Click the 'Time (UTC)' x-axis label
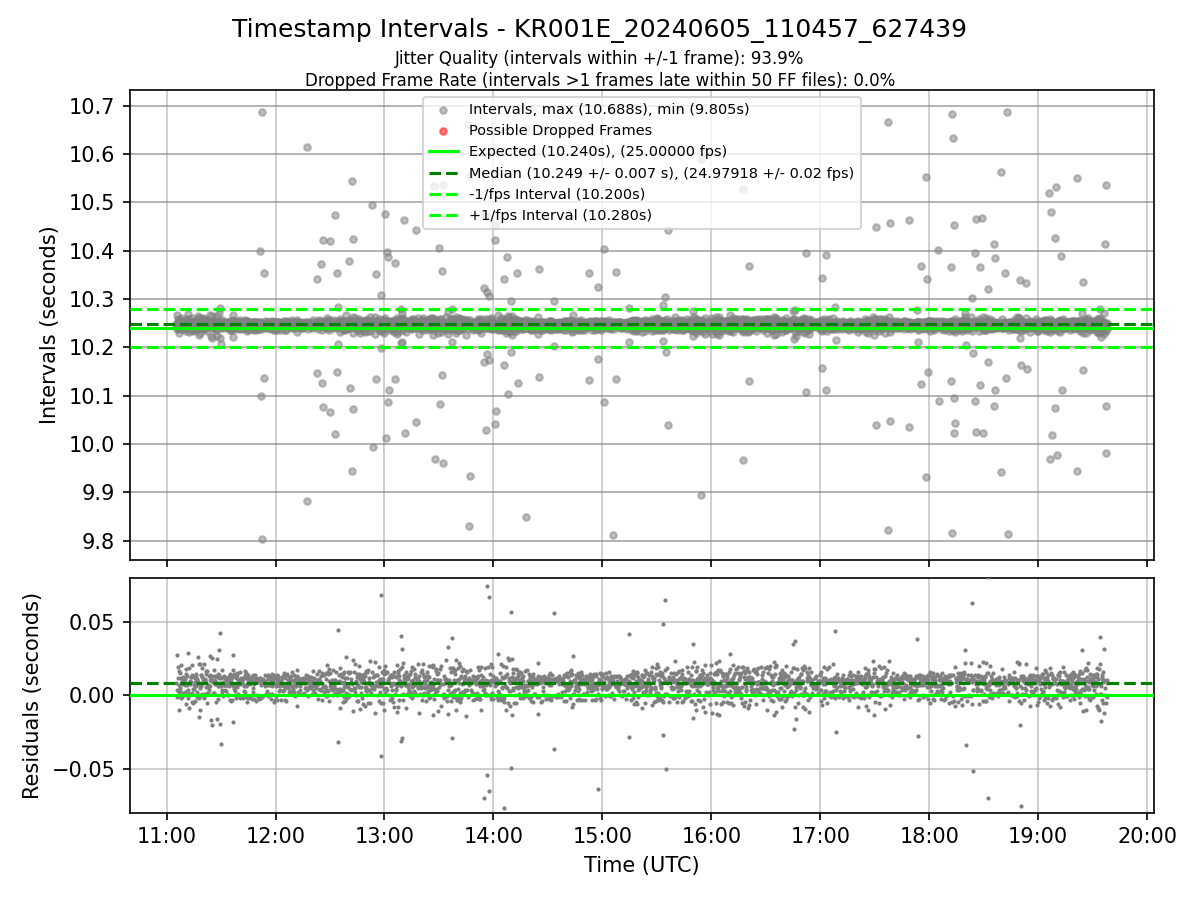This screenshot has width=1200, height=900. [641, 865]
